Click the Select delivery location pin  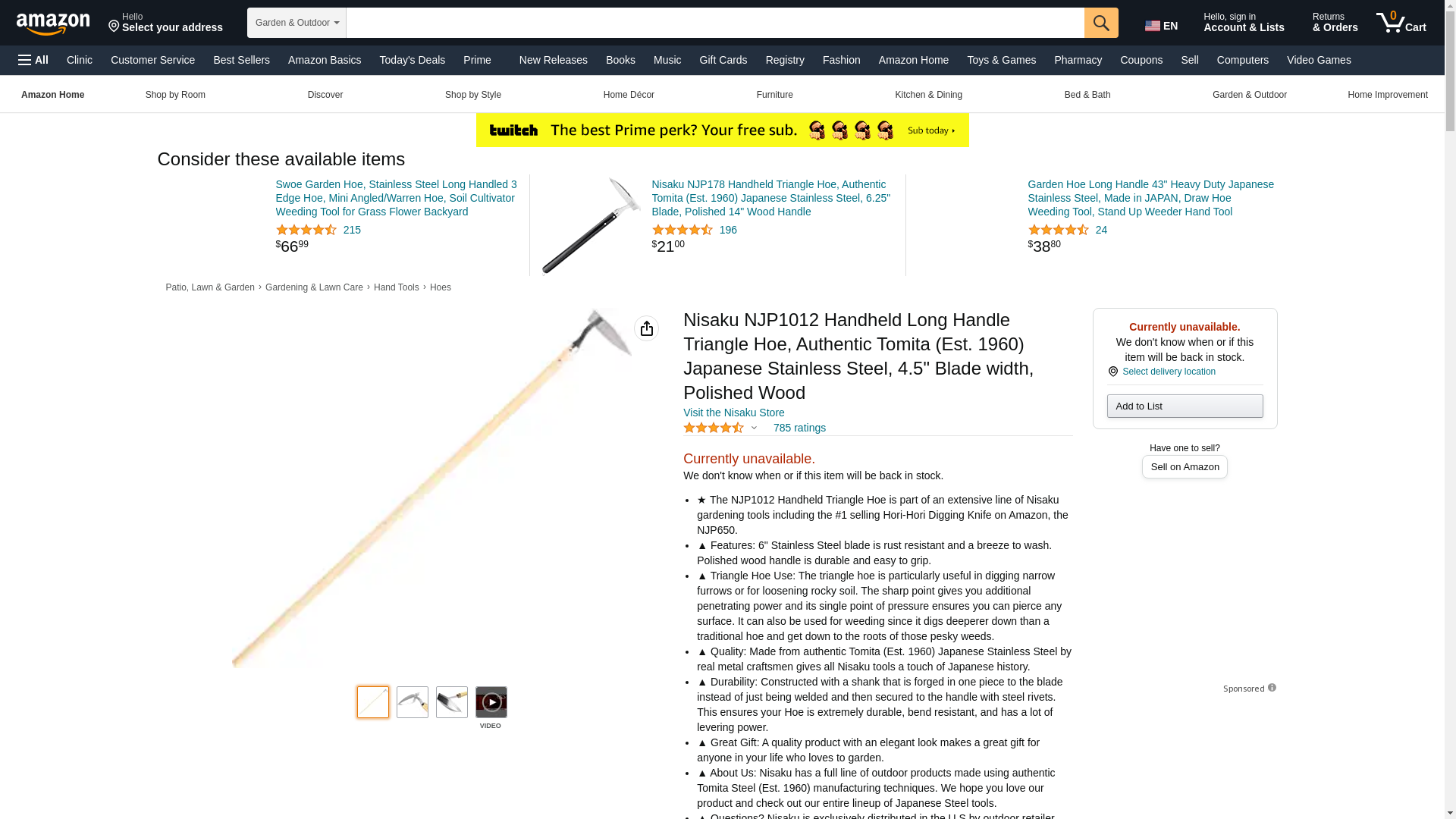point(1112,372)
